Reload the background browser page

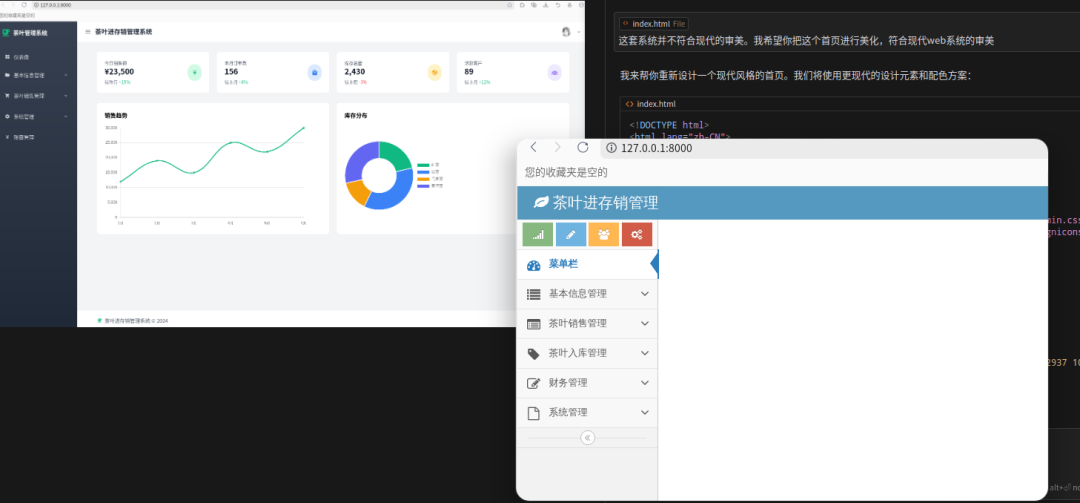[x=24, y=5]
